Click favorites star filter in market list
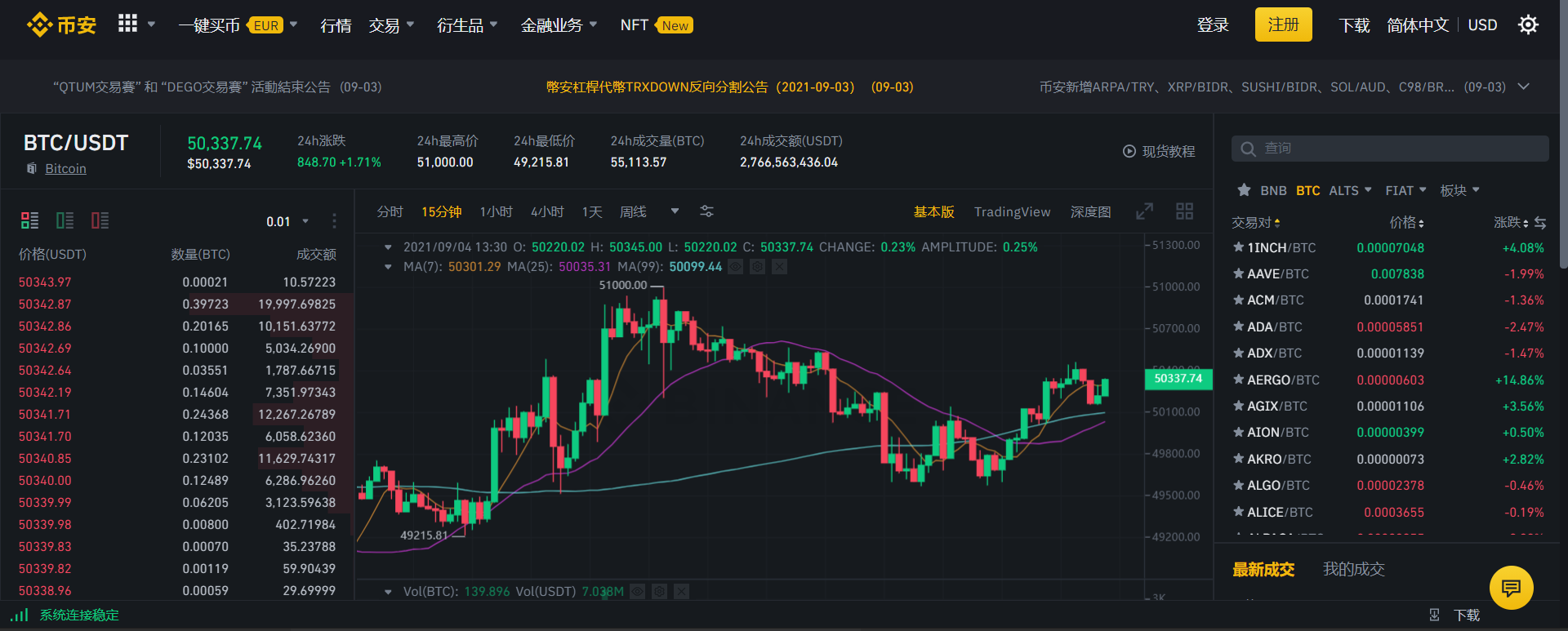This screenshot has width=1568, height=631. (1244, 190)
